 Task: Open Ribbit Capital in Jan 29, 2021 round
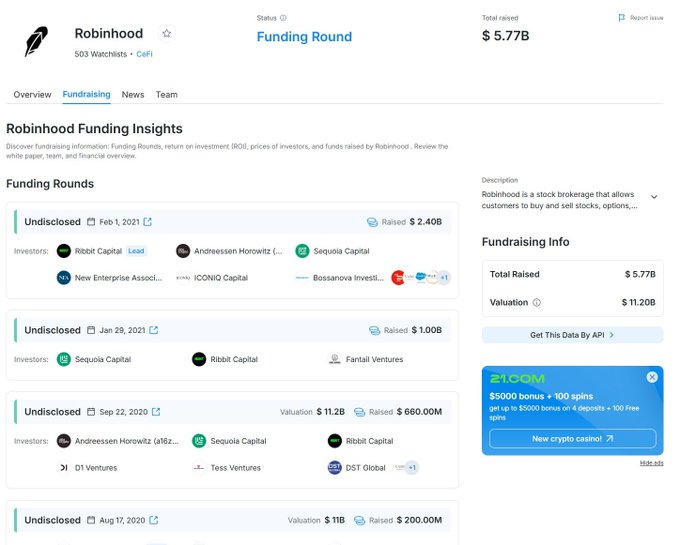234,359
